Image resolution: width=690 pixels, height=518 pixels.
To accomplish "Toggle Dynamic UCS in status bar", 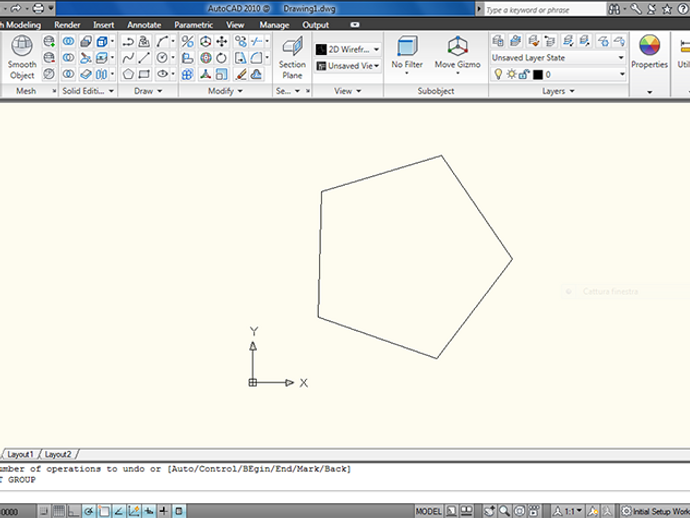I will pos(134,511).
